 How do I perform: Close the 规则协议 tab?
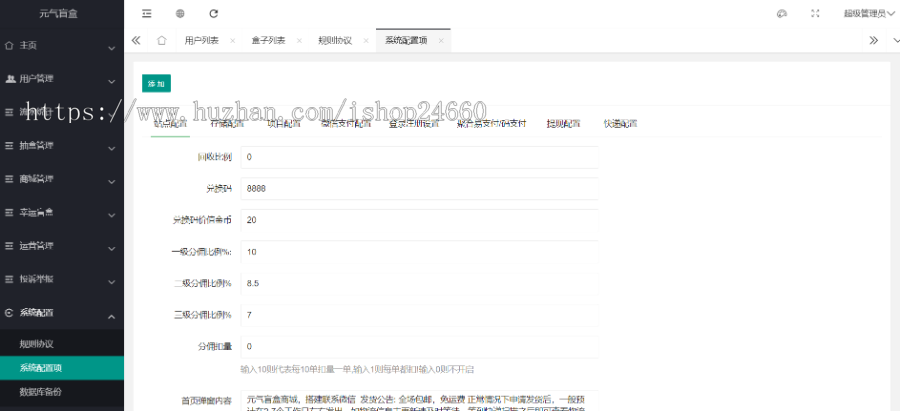point(366,41)
